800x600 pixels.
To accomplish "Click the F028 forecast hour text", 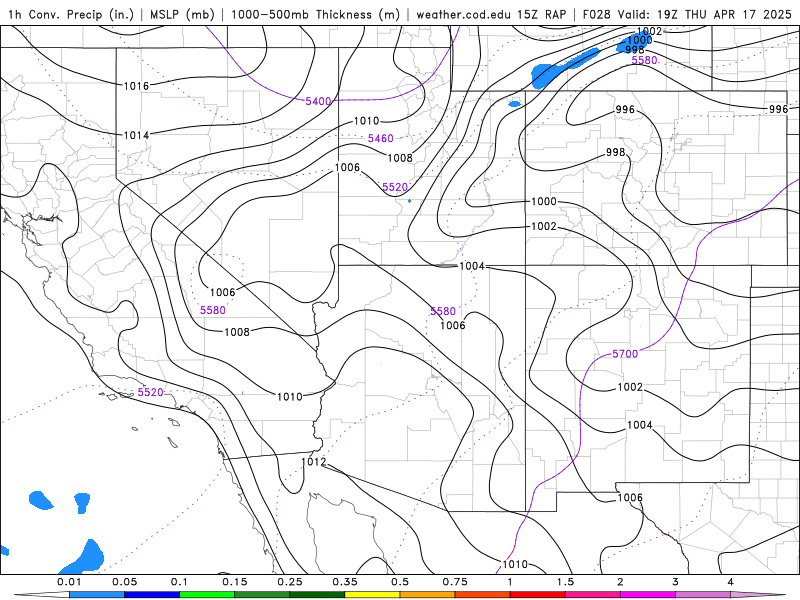I will pos(597,14).
